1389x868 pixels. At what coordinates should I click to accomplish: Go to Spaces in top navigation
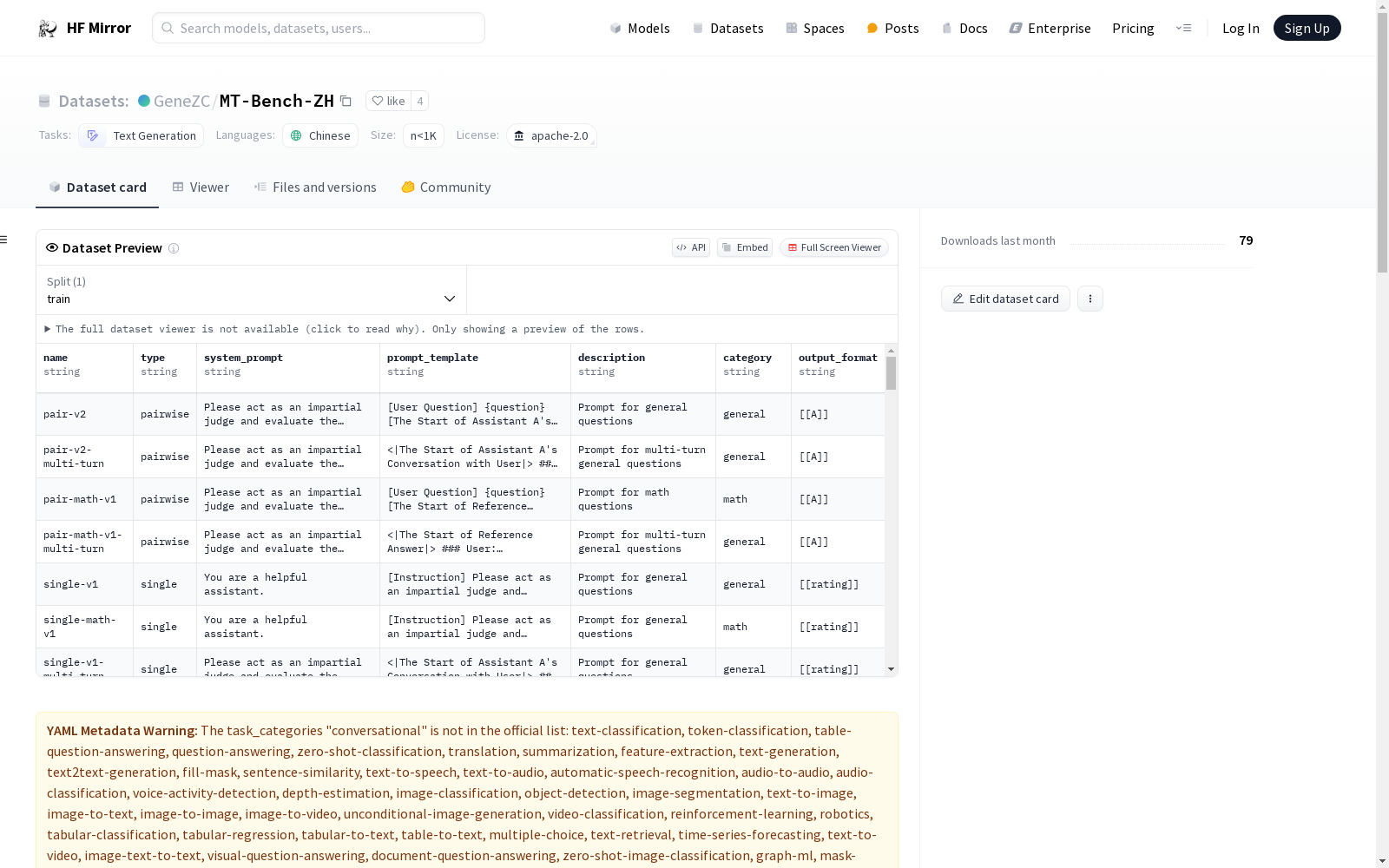[x=815, y=28]
